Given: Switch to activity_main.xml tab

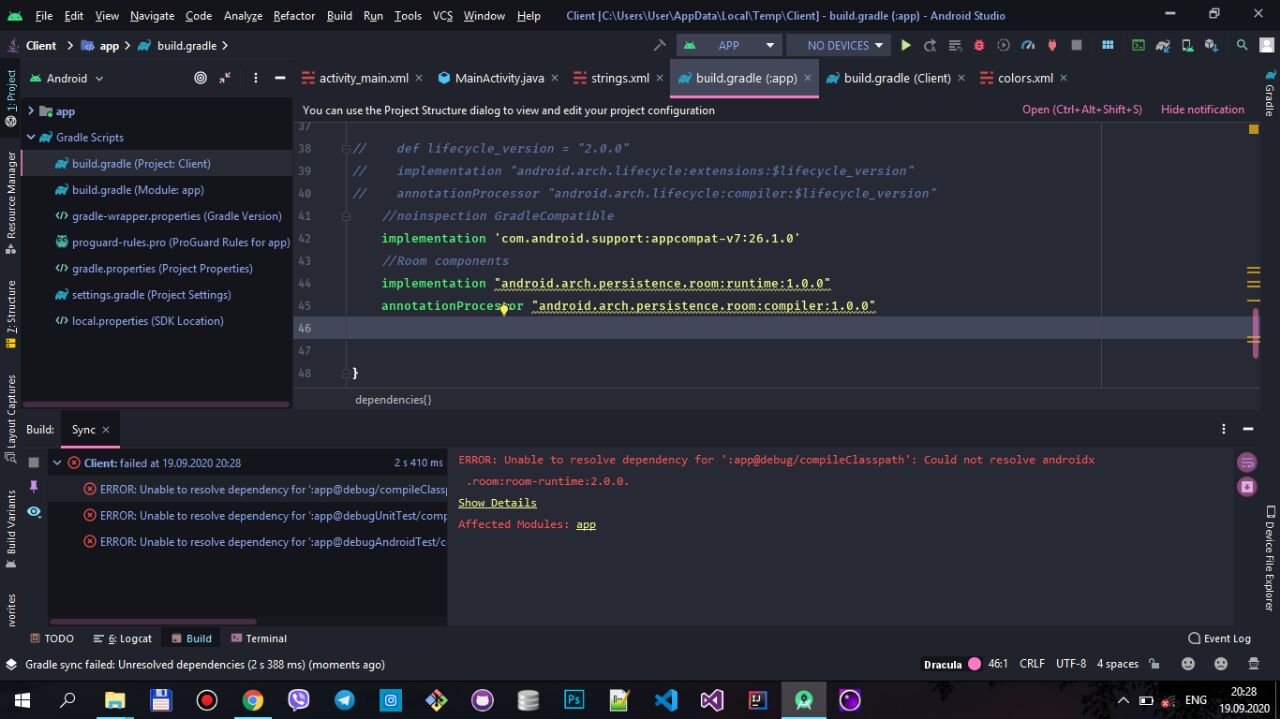Looking at the screenshot, I should click(x=363, y=78).
